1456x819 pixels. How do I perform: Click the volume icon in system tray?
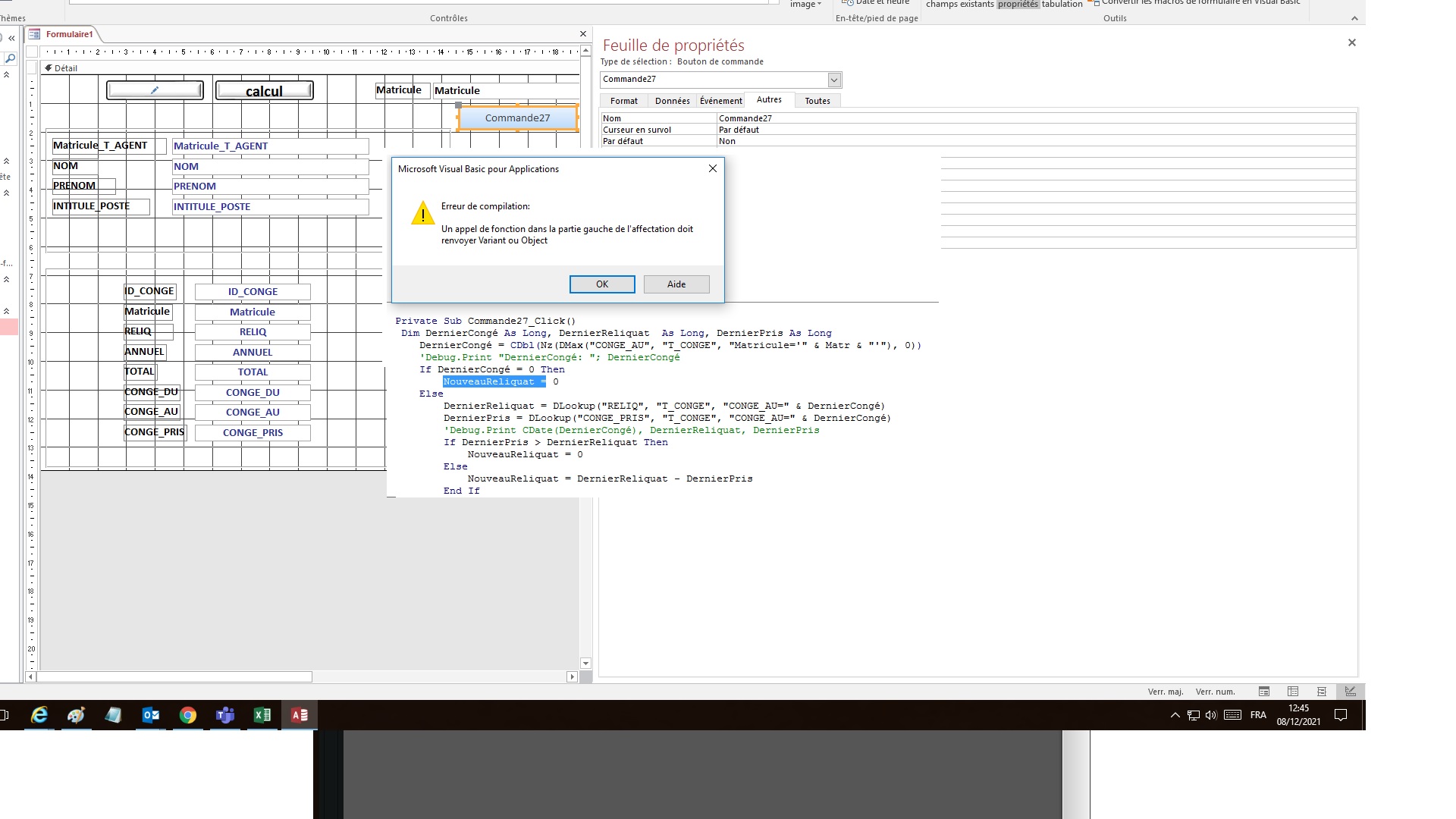pyautogui.click(x=1211, y=715)
